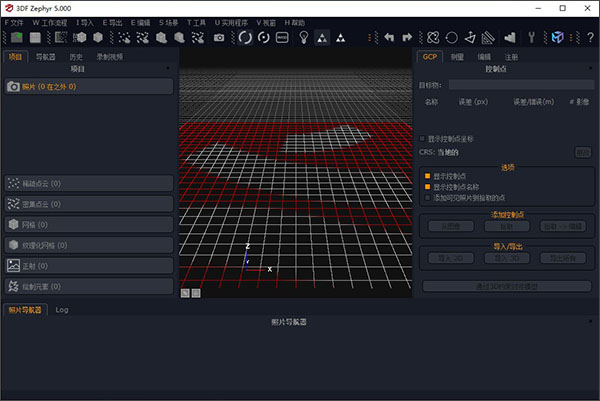Click the 目标物 input field
600x401 pixels.
click(521, 85)
